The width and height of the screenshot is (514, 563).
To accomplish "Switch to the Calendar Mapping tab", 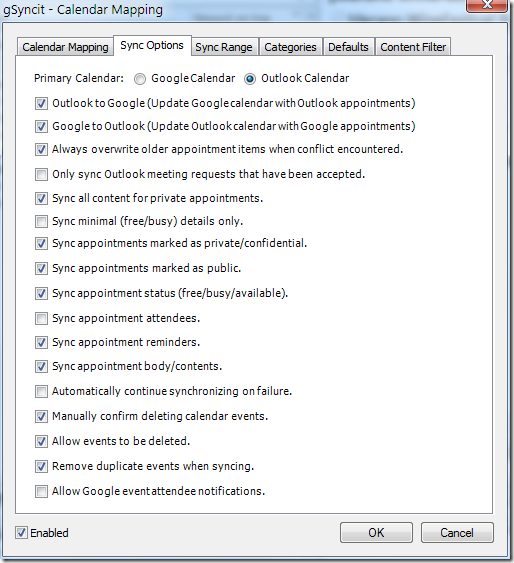I will pyautogui.click(x=65, y=47).
